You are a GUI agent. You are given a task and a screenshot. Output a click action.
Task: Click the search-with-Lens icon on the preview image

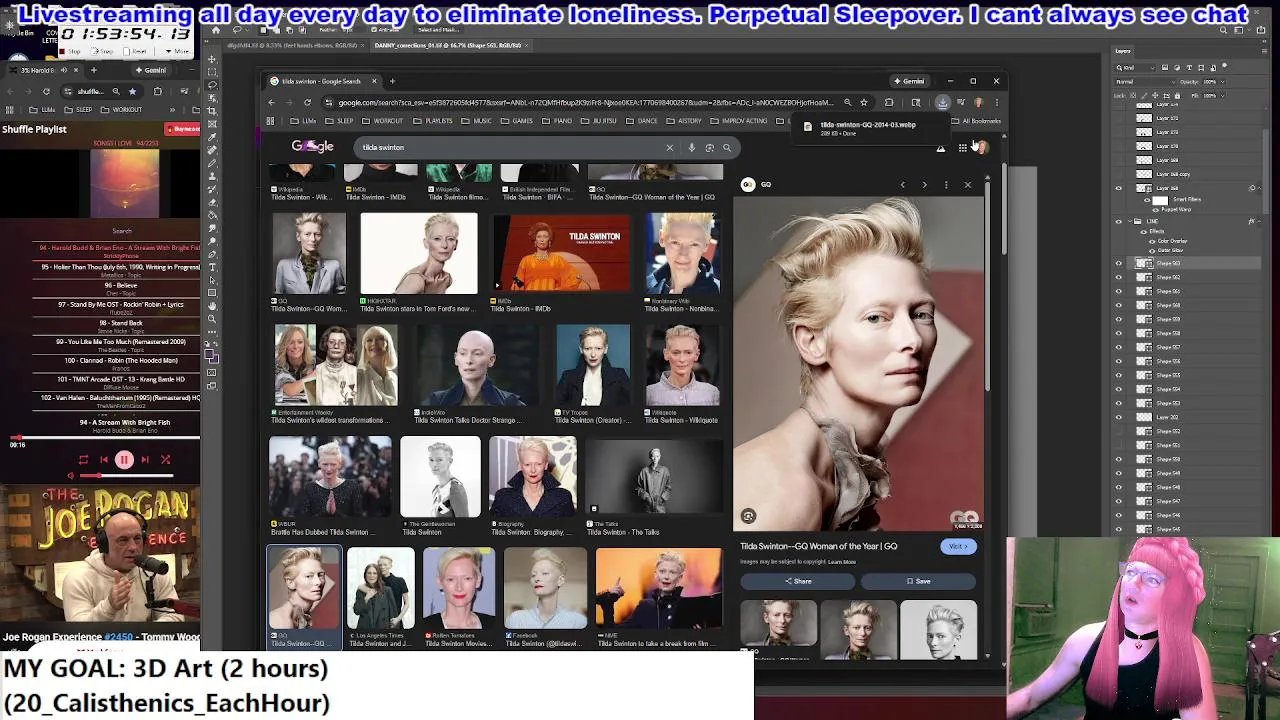(x=748, y=516)
